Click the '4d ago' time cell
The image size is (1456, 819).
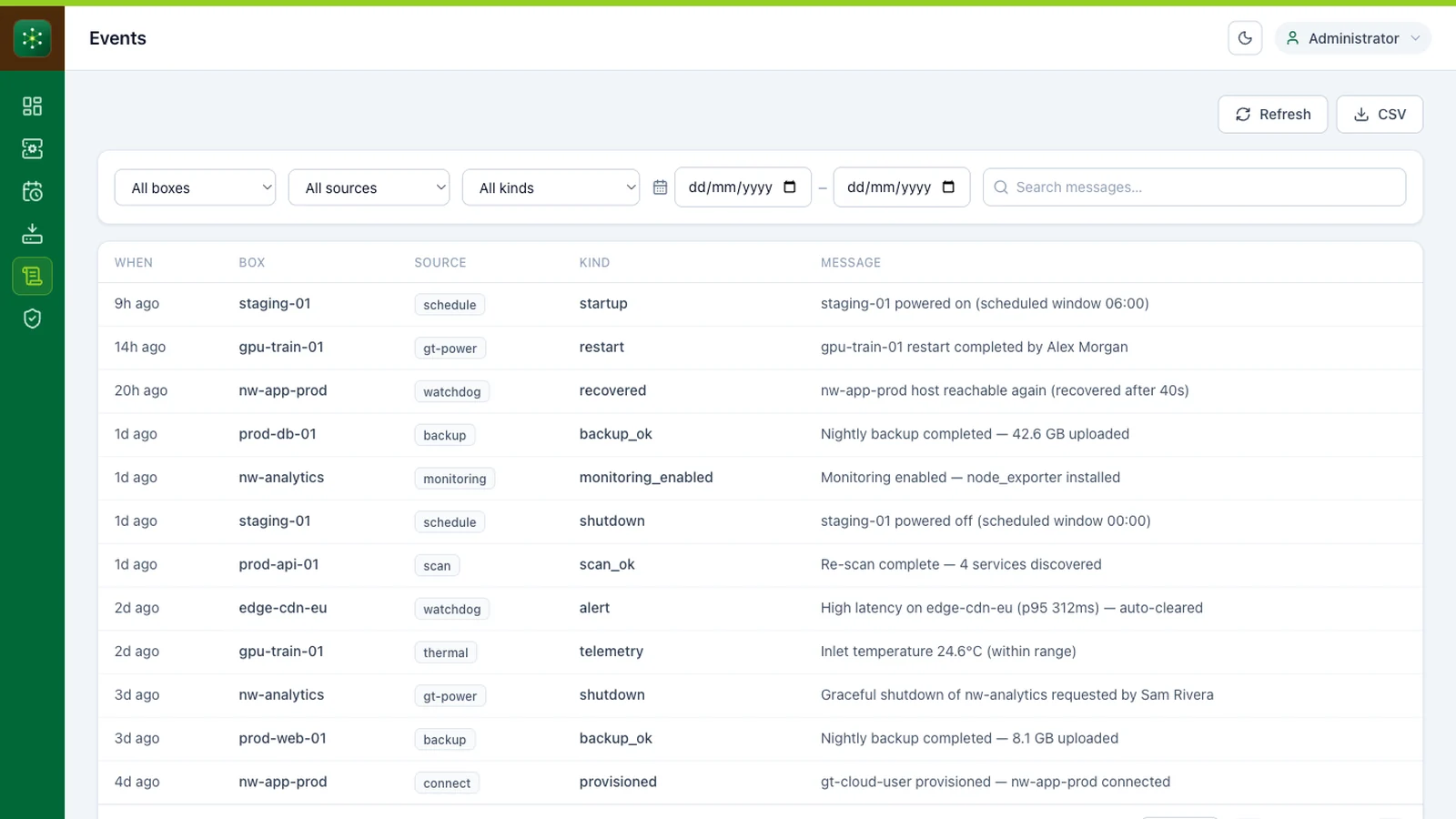click(137, 782)
